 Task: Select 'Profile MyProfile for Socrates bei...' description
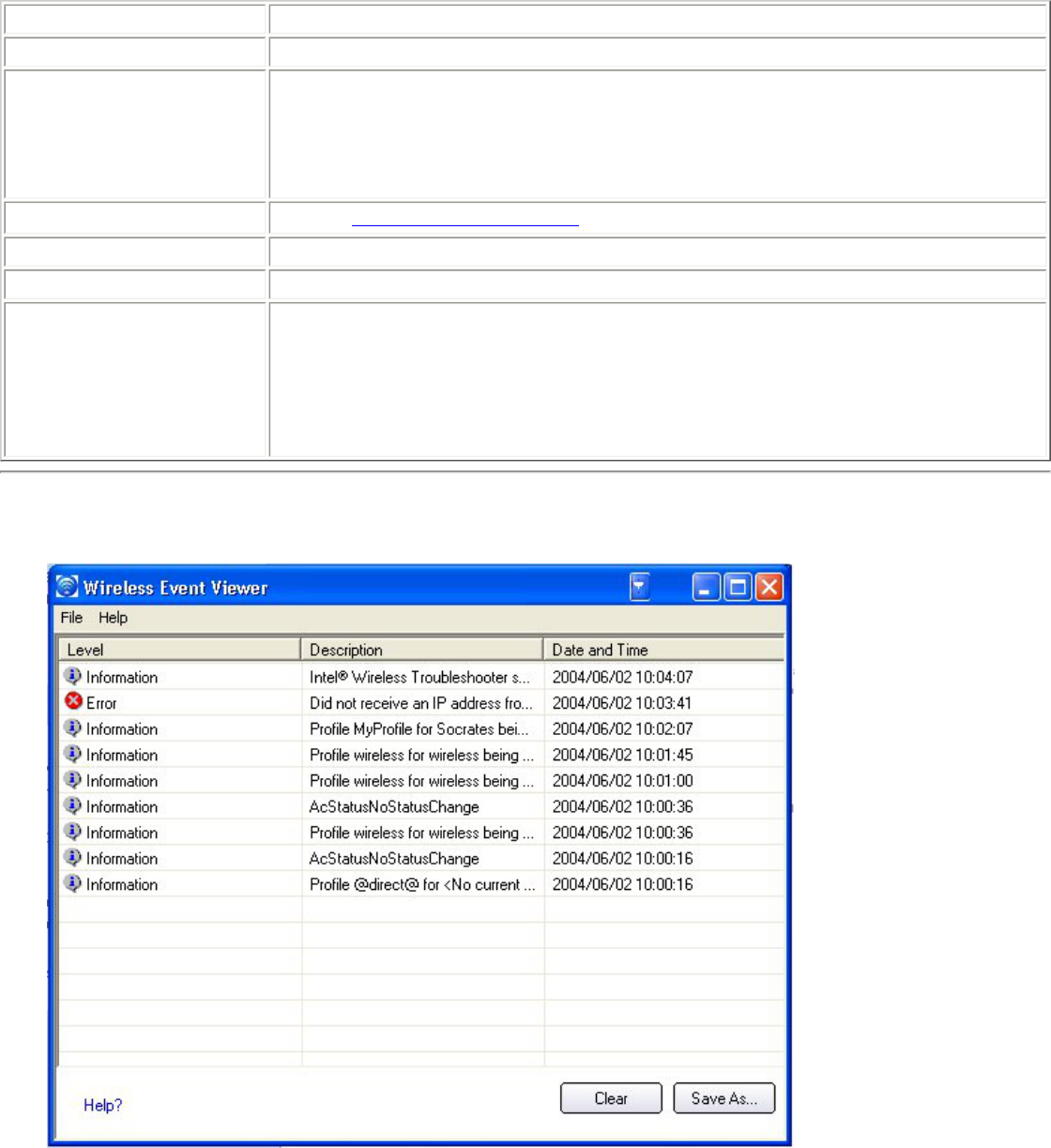pyautogui.click(x=419, y=728)
